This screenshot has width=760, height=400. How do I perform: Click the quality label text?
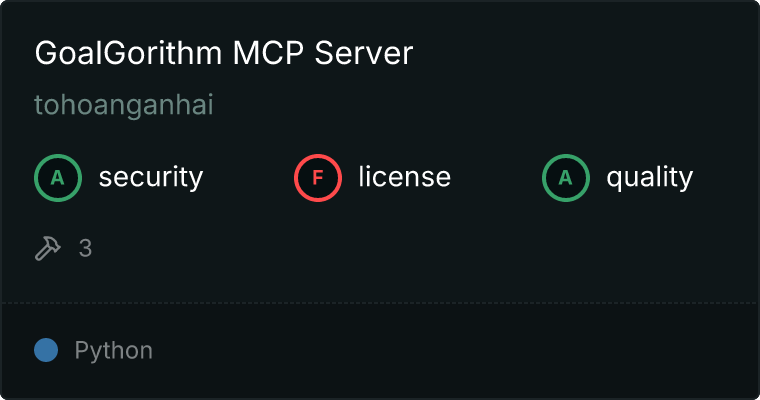649,177
